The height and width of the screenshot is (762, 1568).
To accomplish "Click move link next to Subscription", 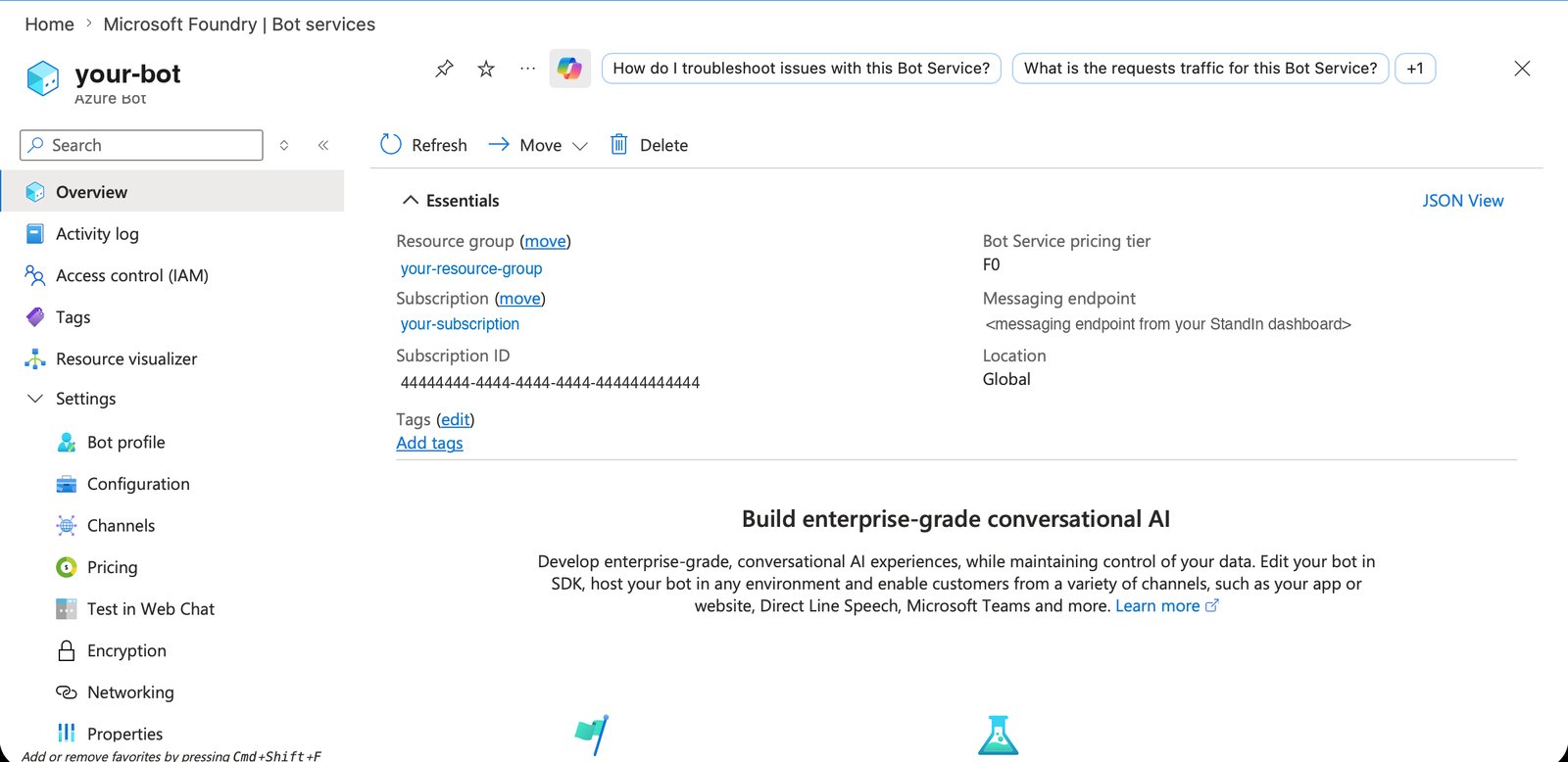I will coord(519,299).
